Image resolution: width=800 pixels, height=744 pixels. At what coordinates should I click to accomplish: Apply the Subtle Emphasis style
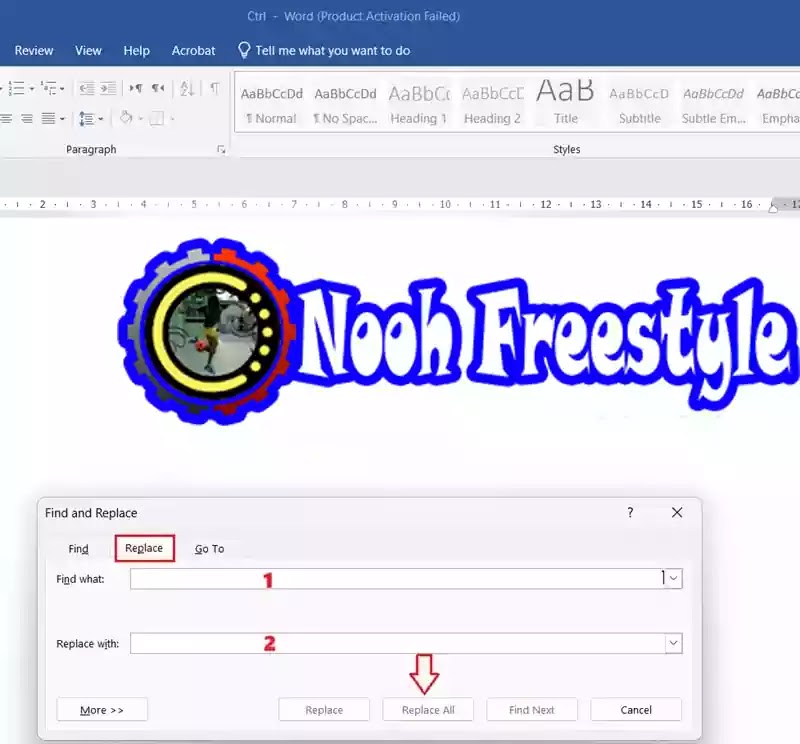tap(713, 105)
